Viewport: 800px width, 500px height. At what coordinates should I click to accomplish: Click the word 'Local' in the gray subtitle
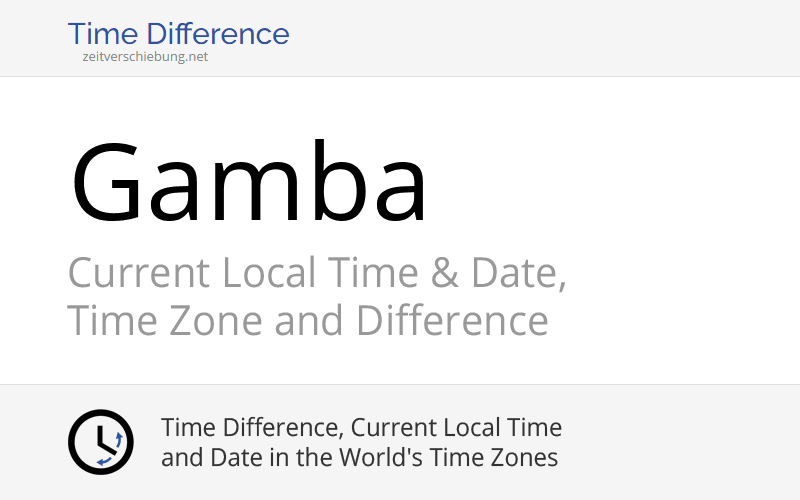click(271, 273)
